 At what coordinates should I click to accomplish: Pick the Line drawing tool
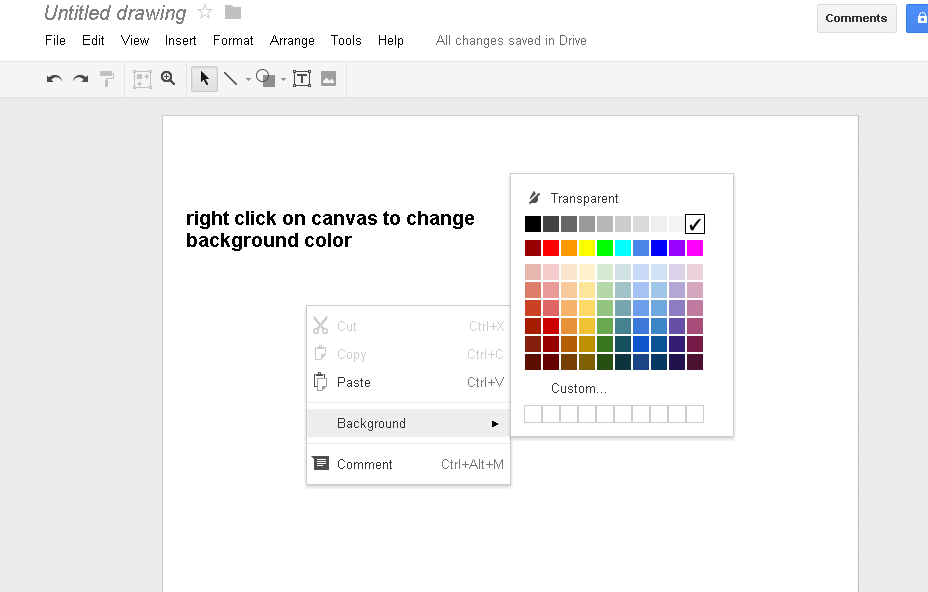pos(230,79)
